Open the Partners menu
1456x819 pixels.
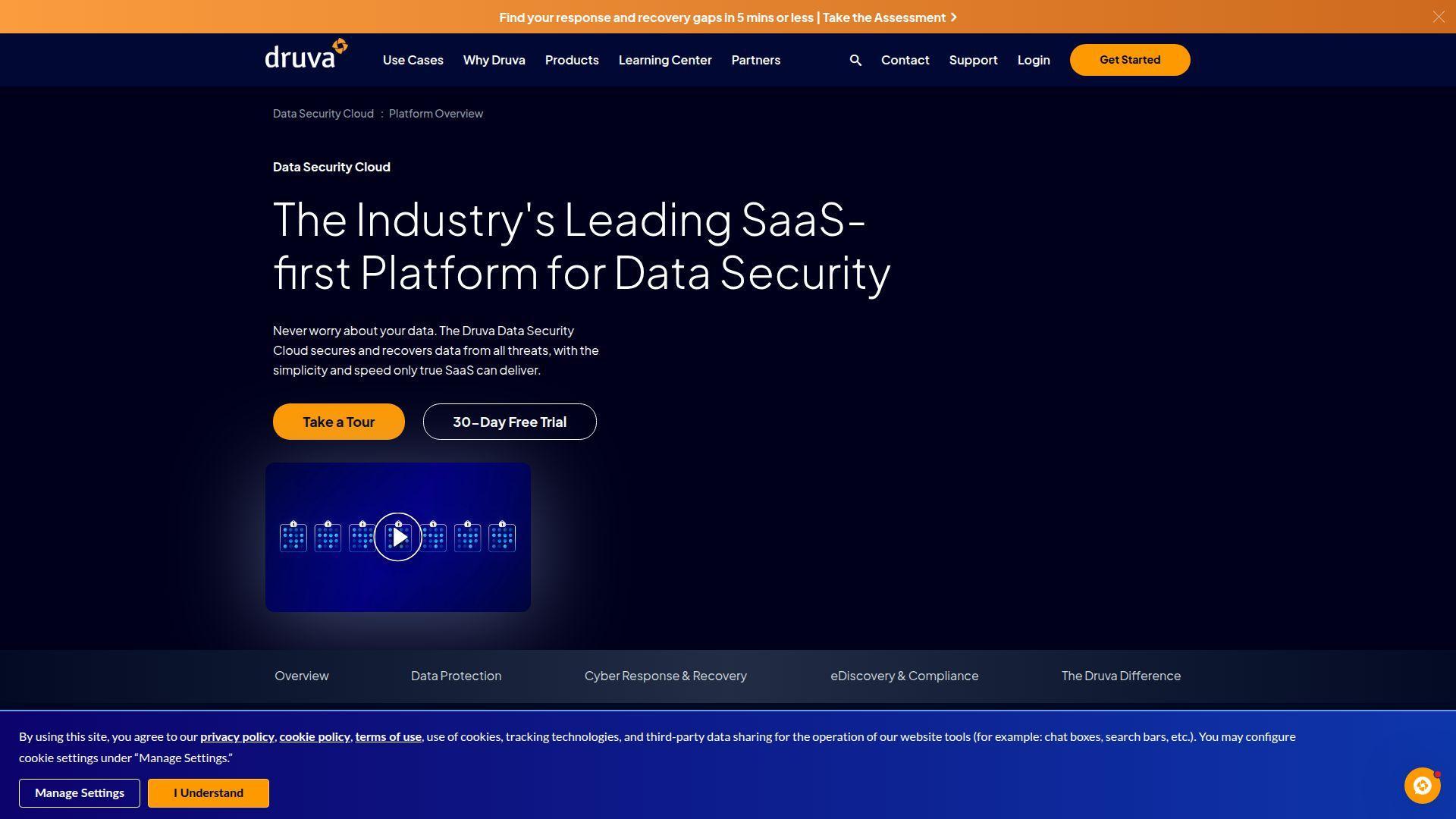pos(756,60)
